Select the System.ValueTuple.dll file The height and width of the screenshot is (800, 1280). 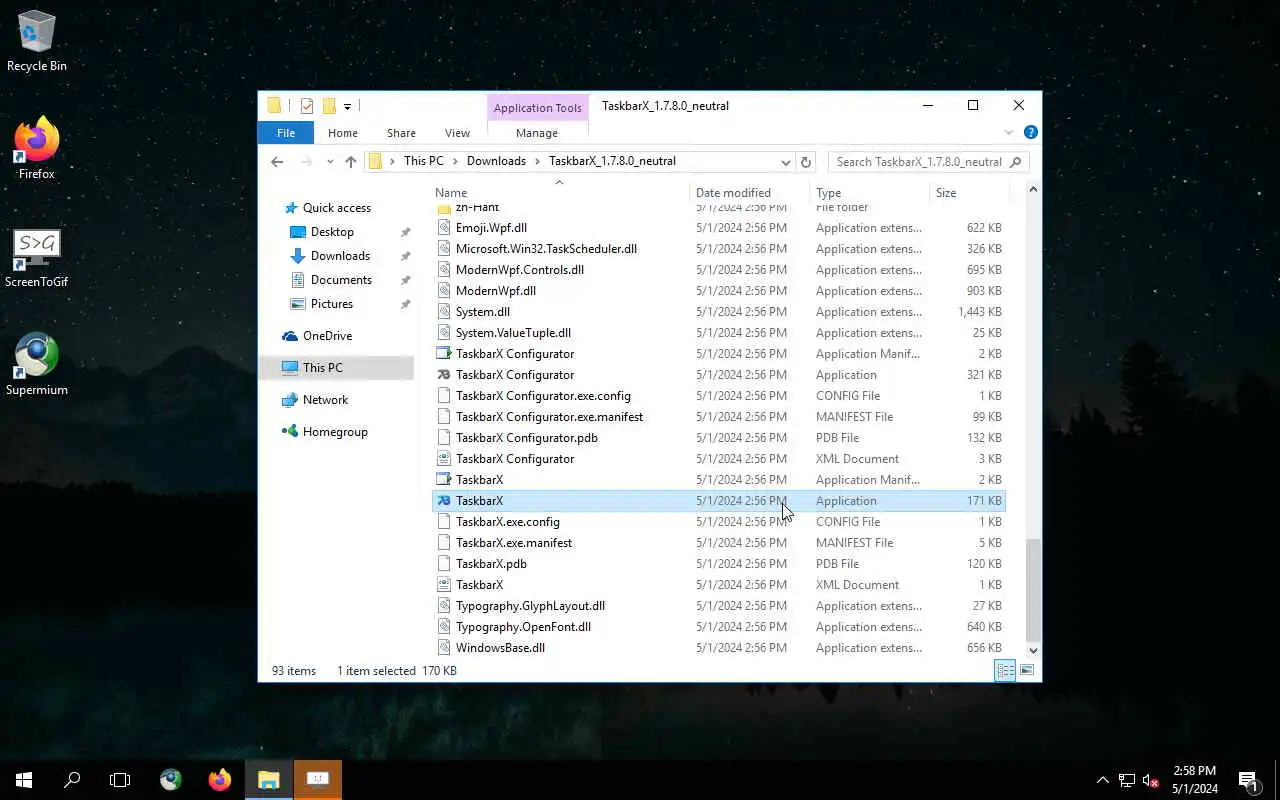(718, 333)
